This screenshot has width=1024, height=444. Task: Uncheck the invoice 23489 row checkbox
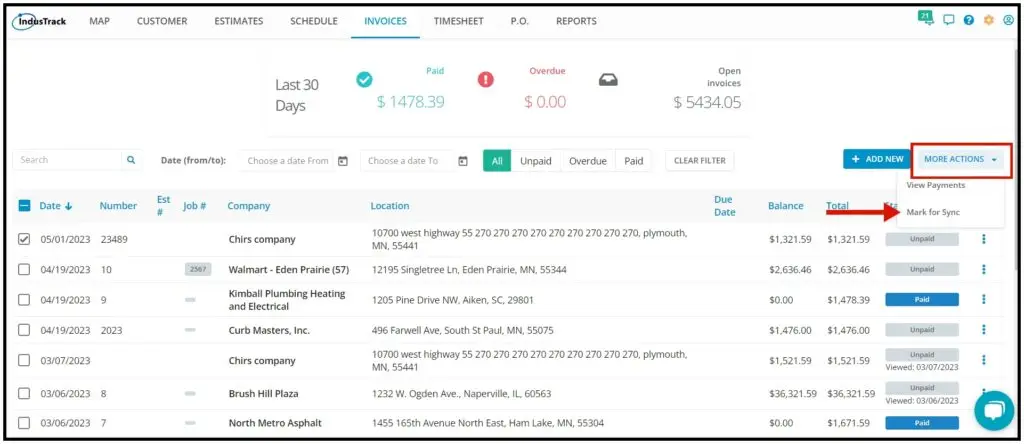point(24,240)
